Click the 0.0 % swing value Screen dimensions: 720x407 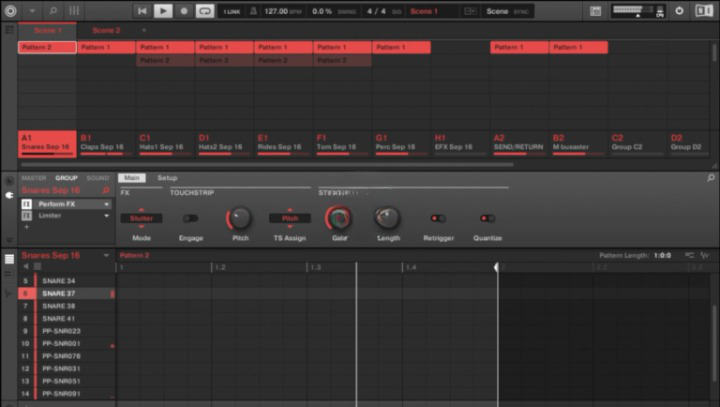point(321,11)
